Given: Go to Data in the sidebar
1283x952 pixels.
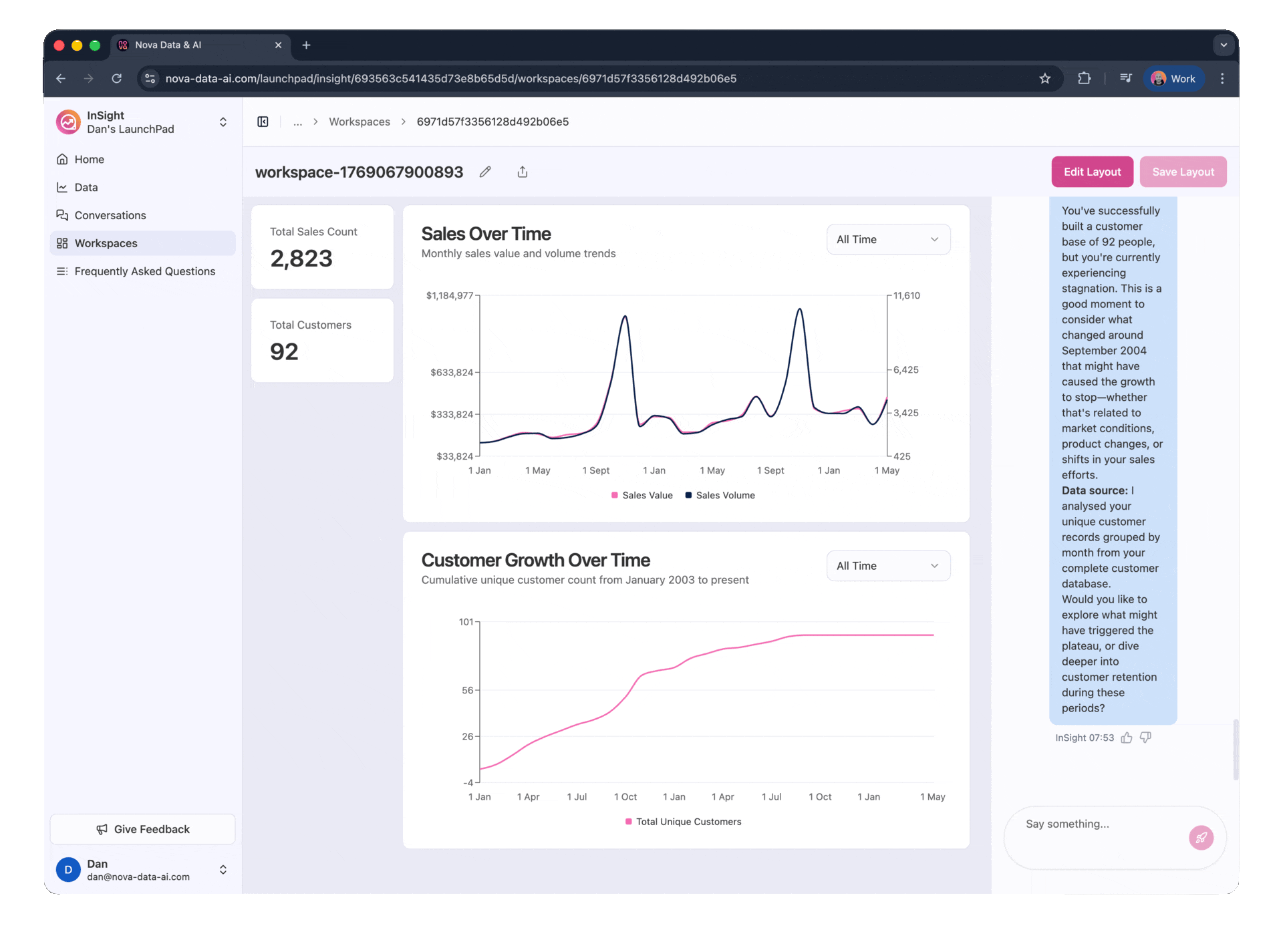Looking at the screenshot, I should tap(86, 187).
